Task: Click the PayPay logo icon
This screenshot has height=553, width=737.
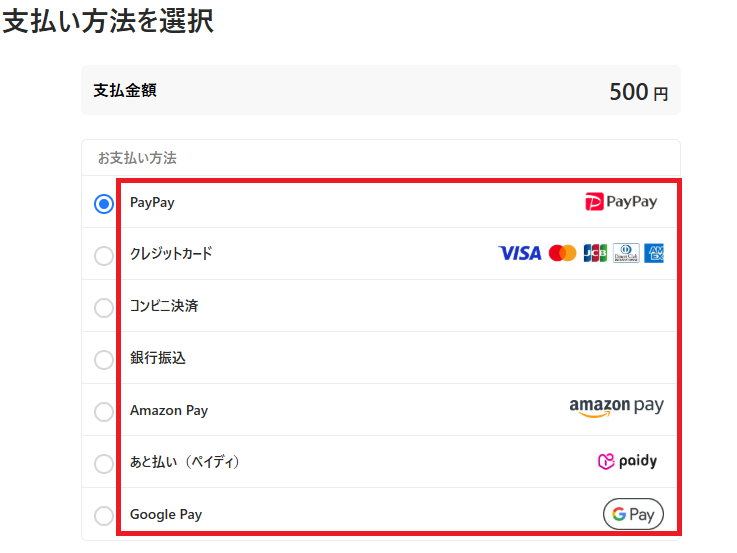Action: point(620,202)
